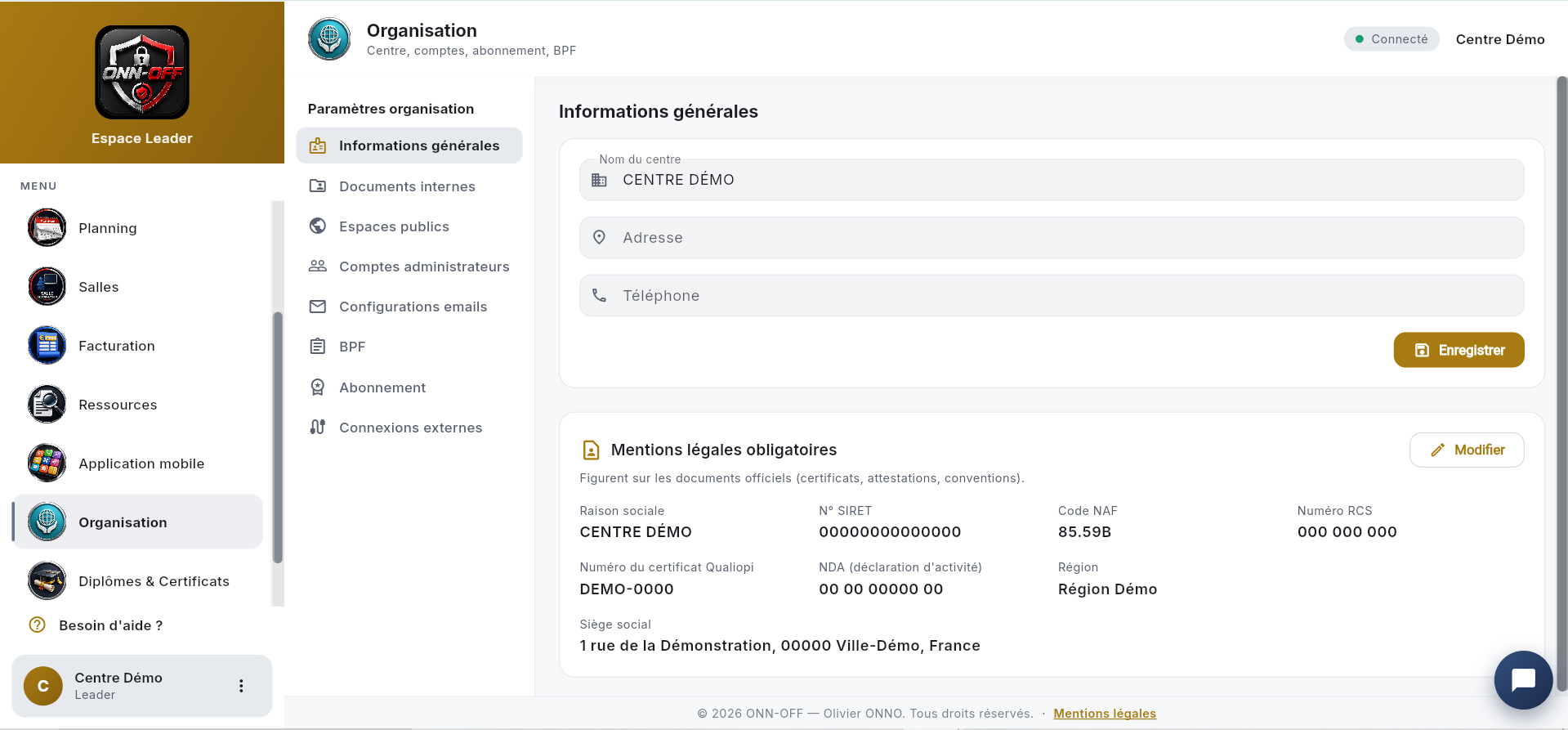The image size is (1568, 730).
Task: Click the Organisation header globe icon
Action: (x=329, y=39)
